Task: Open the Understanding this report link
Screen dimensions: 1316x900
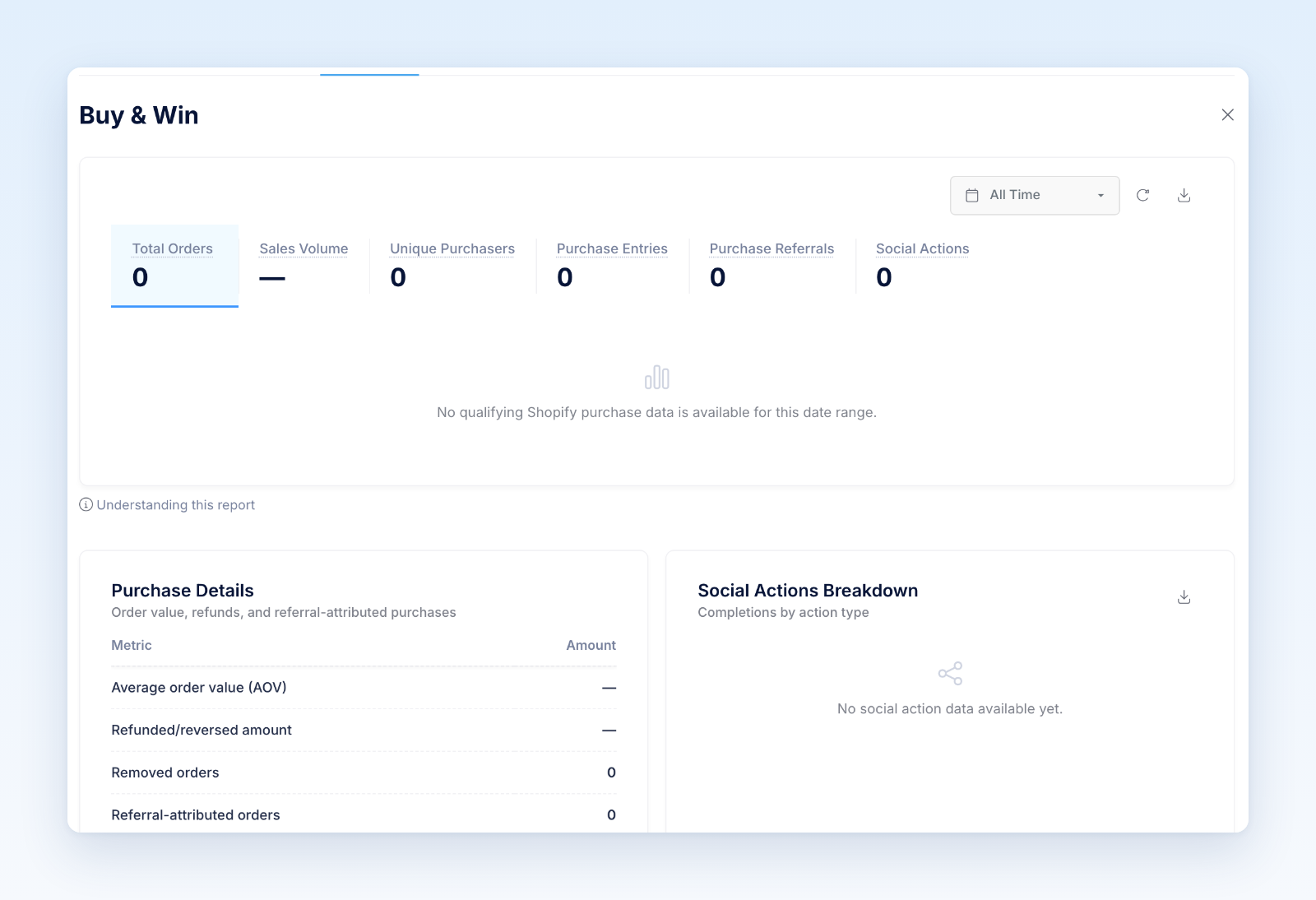Action: click(176, 505)
